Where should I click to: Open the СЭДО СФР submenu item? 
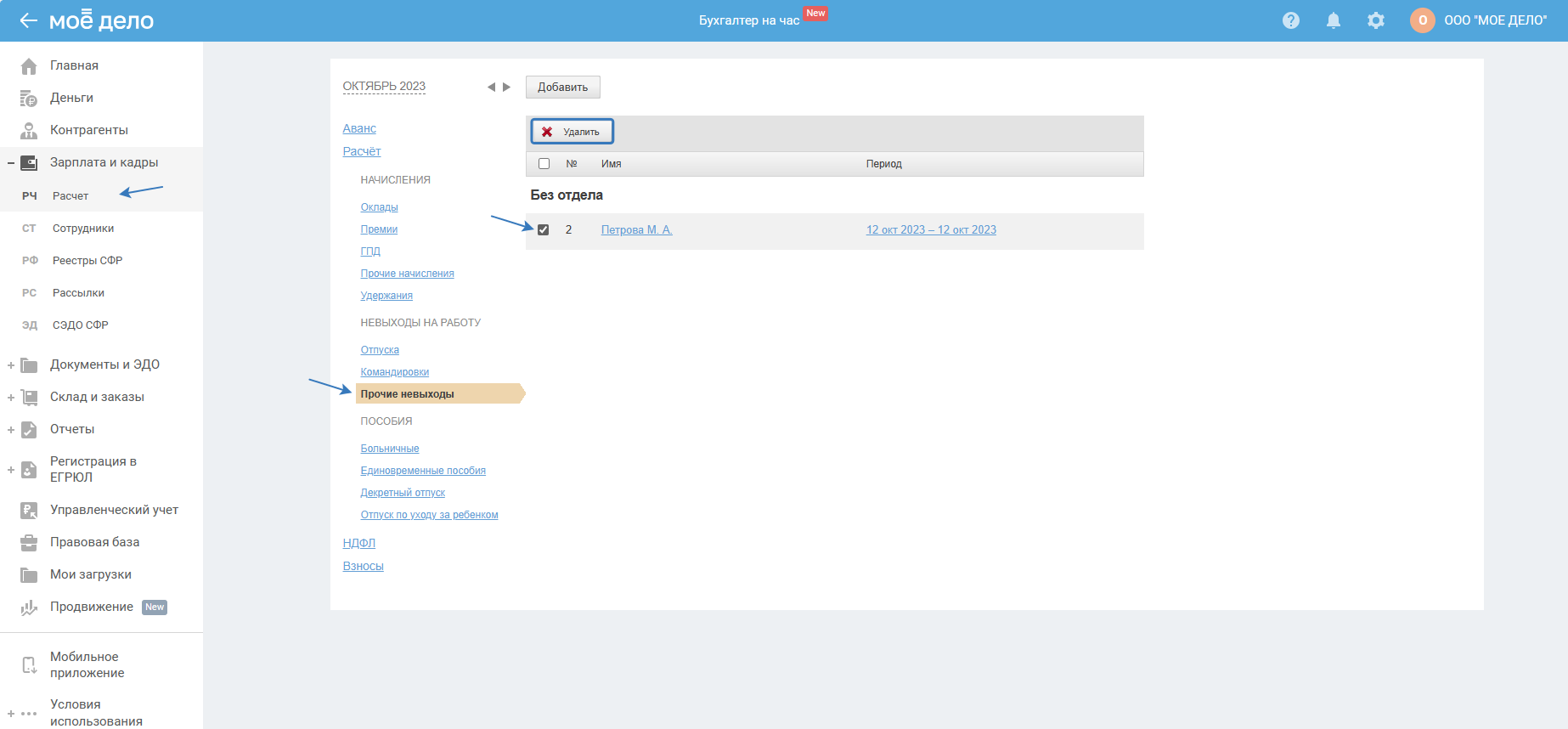point(81,325)
